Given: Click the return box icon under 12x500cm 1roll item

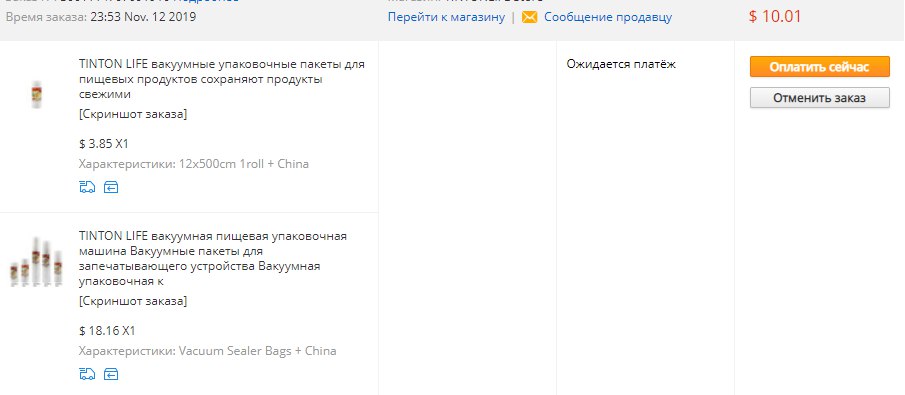Looking at the screenshot, I should click(111, 187).
